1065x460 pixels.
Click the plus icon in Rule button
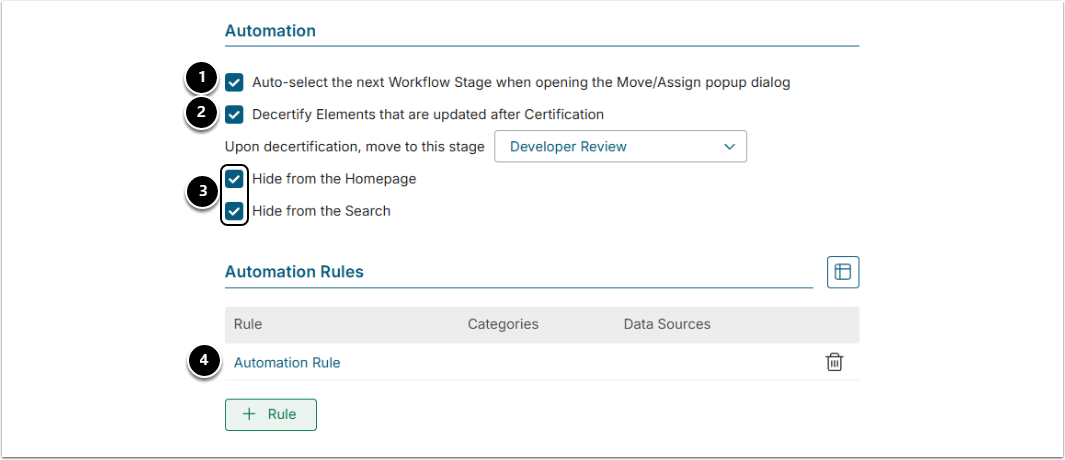point(250,414)
